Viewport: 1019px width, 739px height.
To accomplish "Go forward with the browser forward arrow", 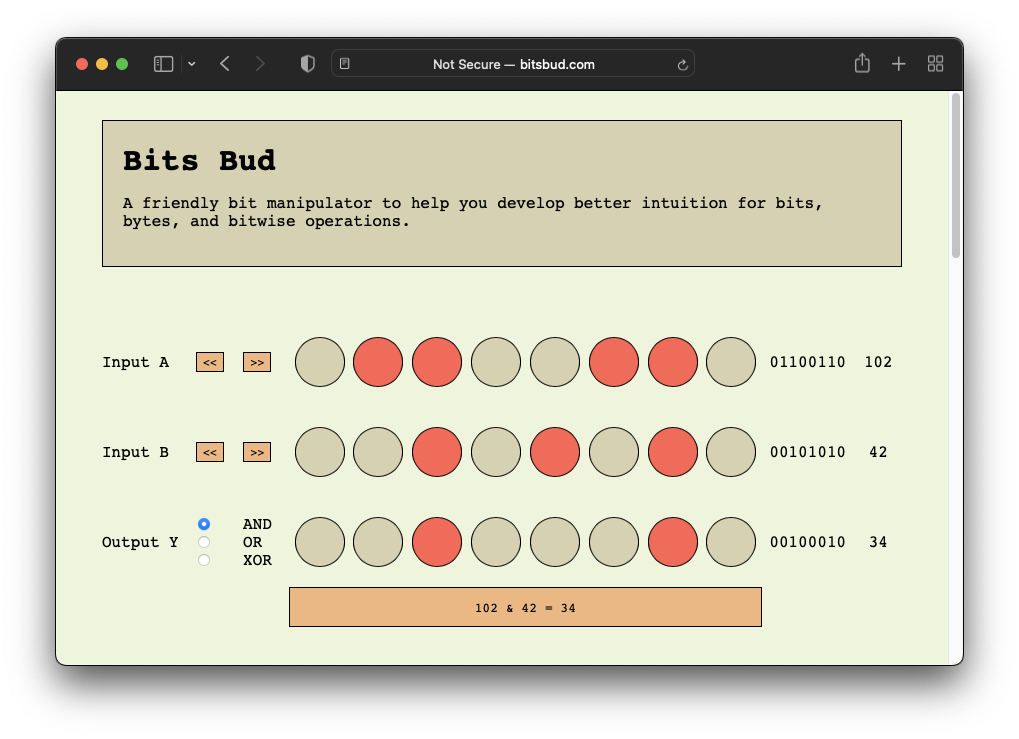I will click(260, 64).
